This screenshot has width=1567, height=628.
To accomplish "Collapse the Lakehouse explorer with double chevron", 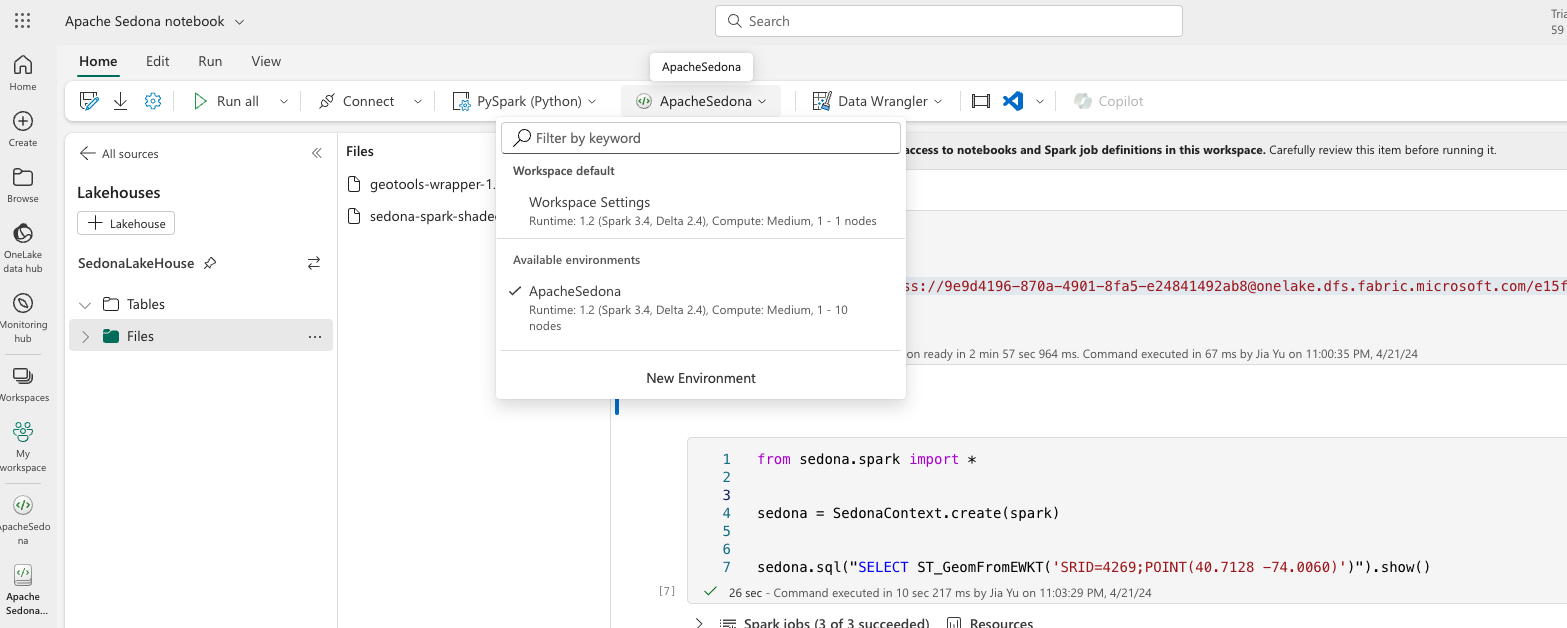I will tap(316, 153).
